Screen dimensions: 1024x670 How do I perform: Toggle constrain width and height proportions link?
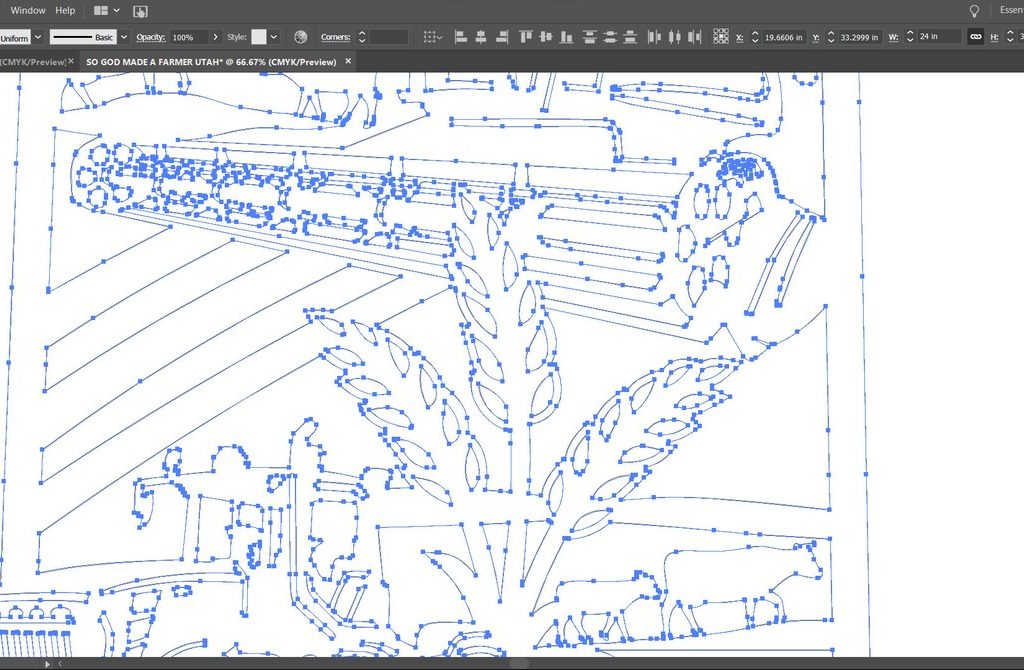(x=975, y=37)
